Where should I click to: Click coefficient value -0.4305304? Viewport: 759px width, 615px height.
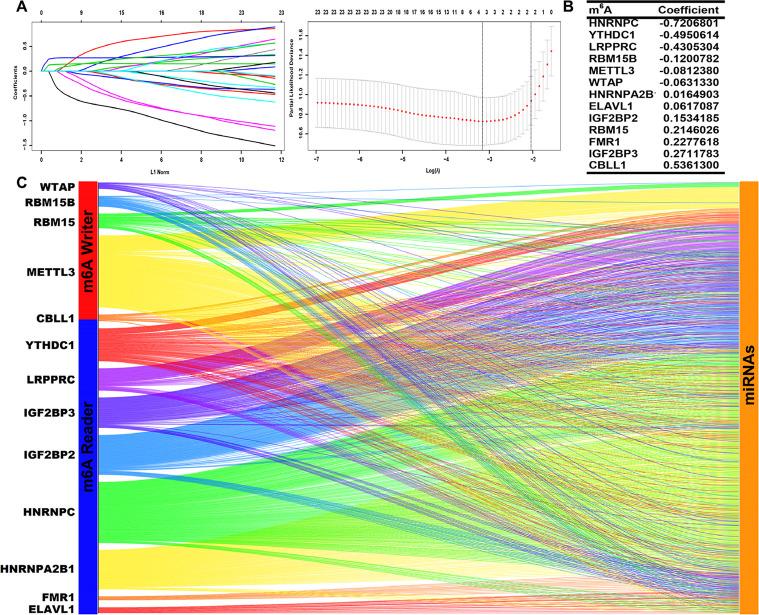click(x=689, y=47)
